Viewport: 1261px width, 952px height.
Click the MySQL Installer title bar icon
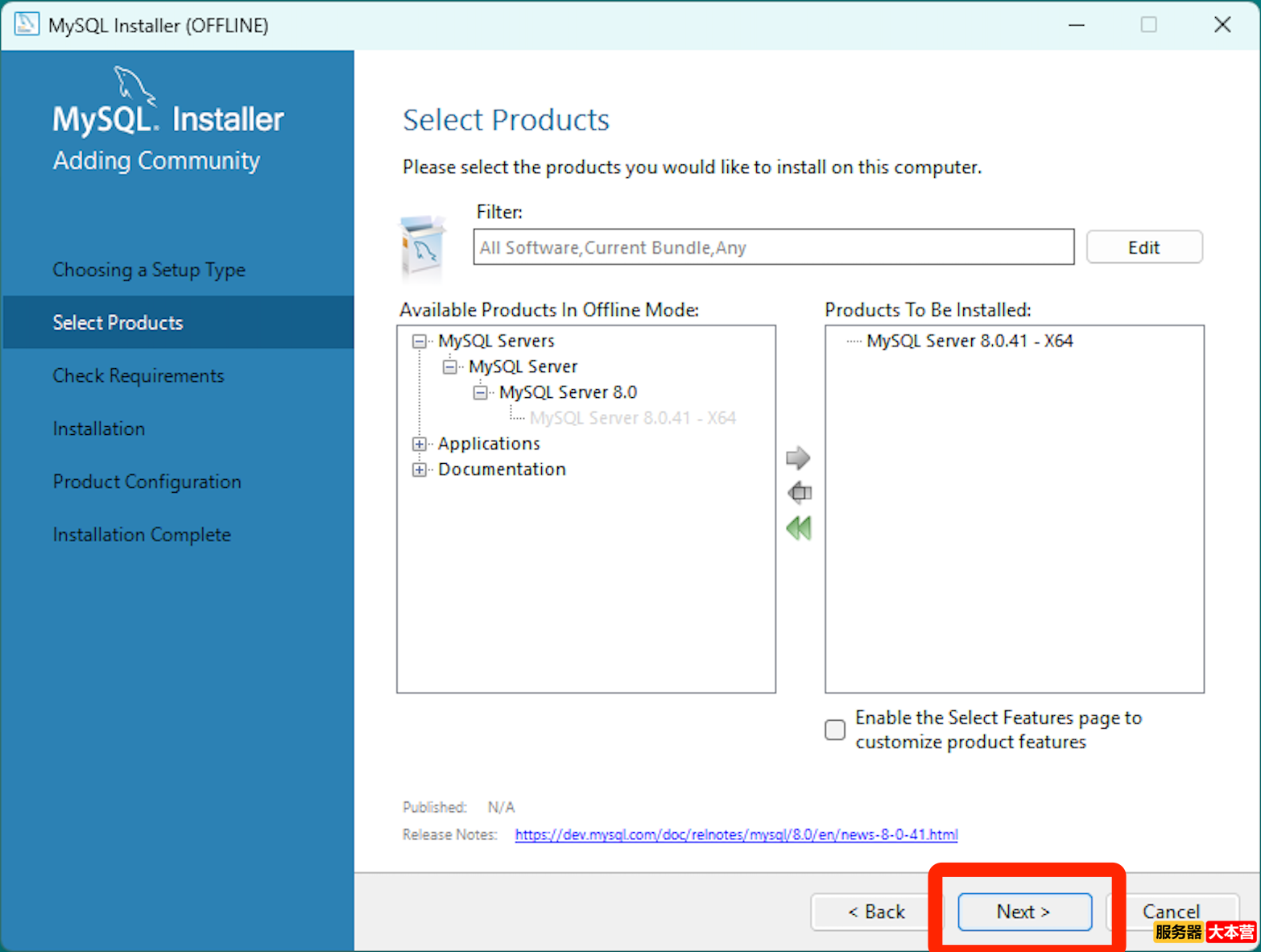pos(26,24)
